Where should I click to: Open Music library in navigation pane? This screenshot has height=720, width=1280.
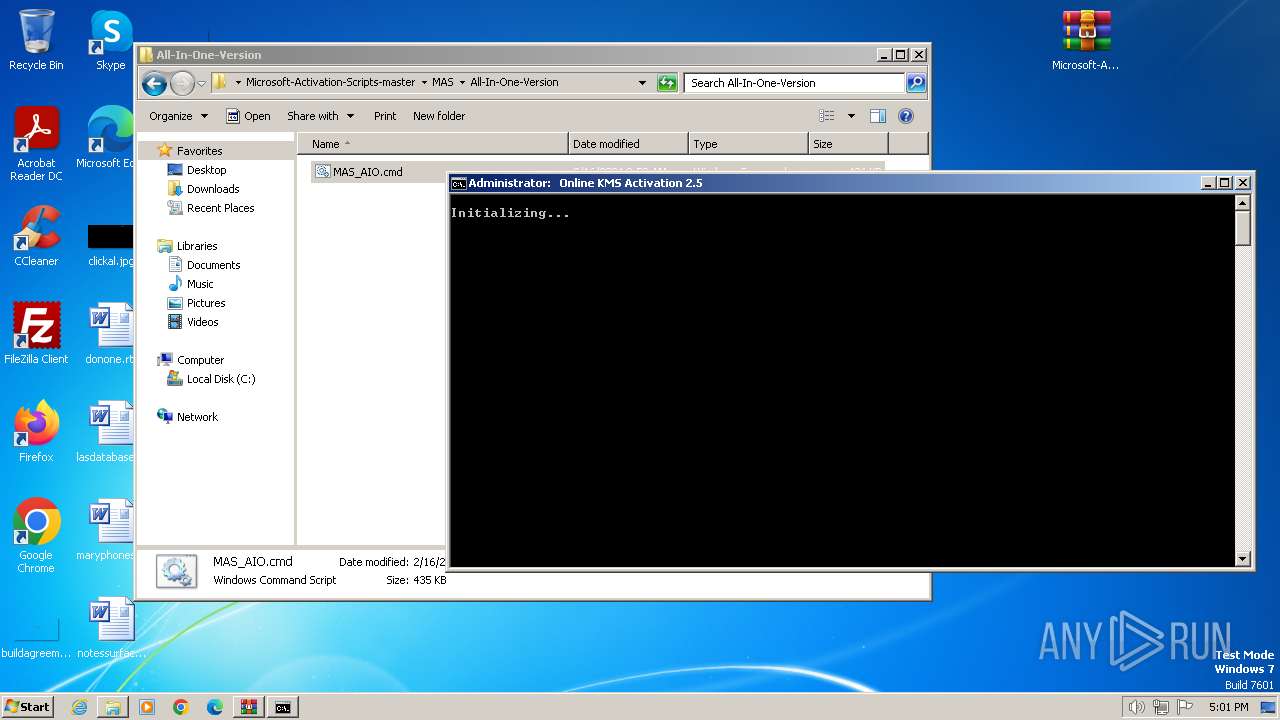click(x=200, y=284)
